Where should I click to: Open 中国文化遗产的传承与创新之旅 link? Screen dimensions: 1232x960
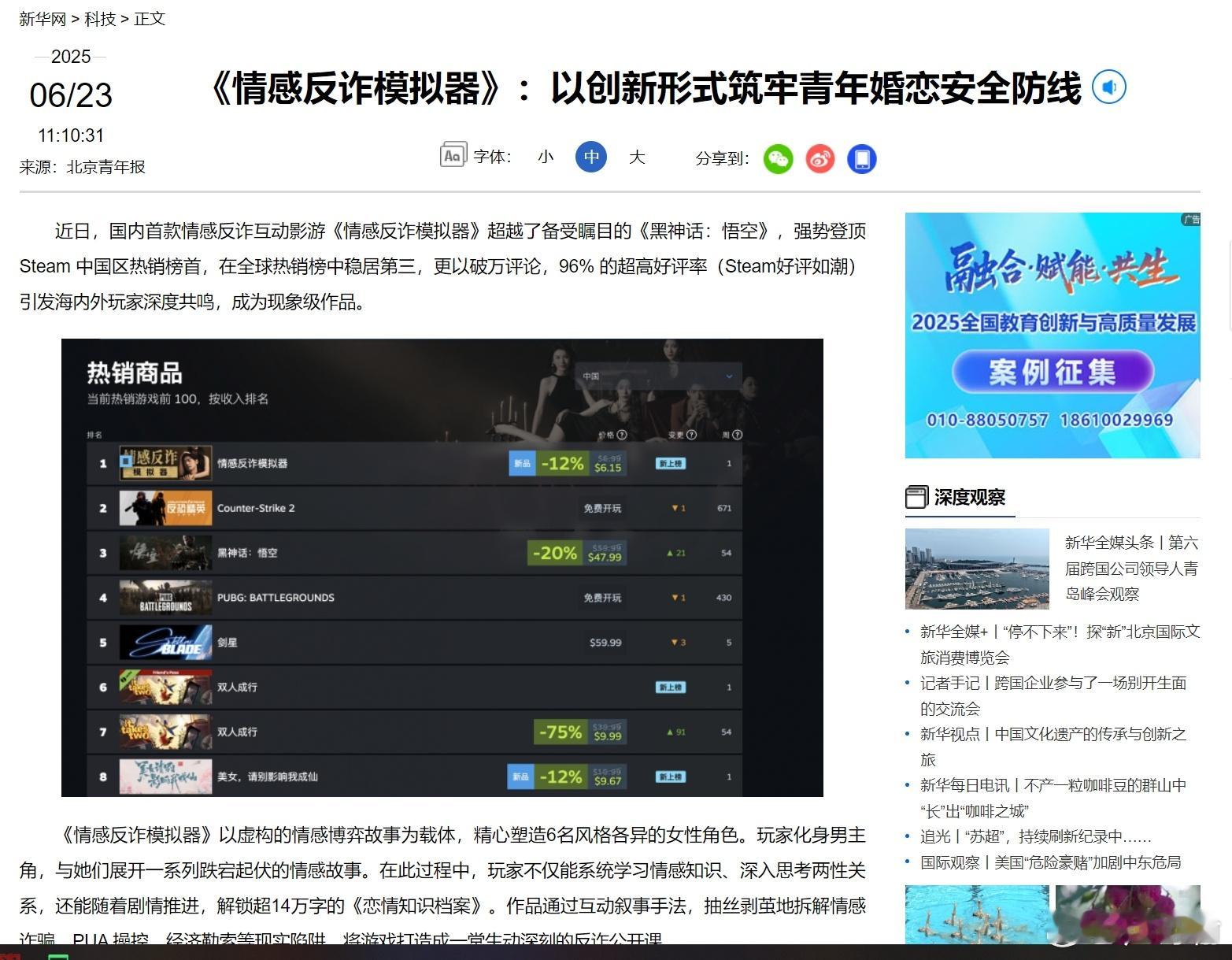pyautogui.click(x=1053, y=747)
